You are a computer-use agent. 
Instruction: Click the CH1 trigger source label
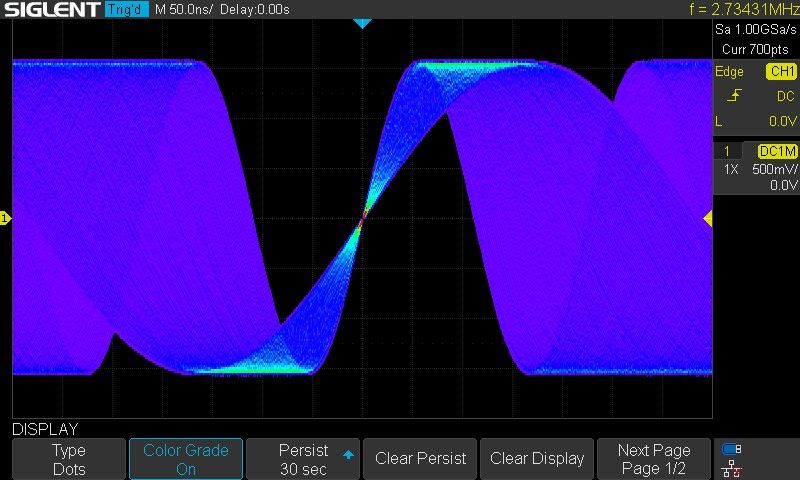781,71
